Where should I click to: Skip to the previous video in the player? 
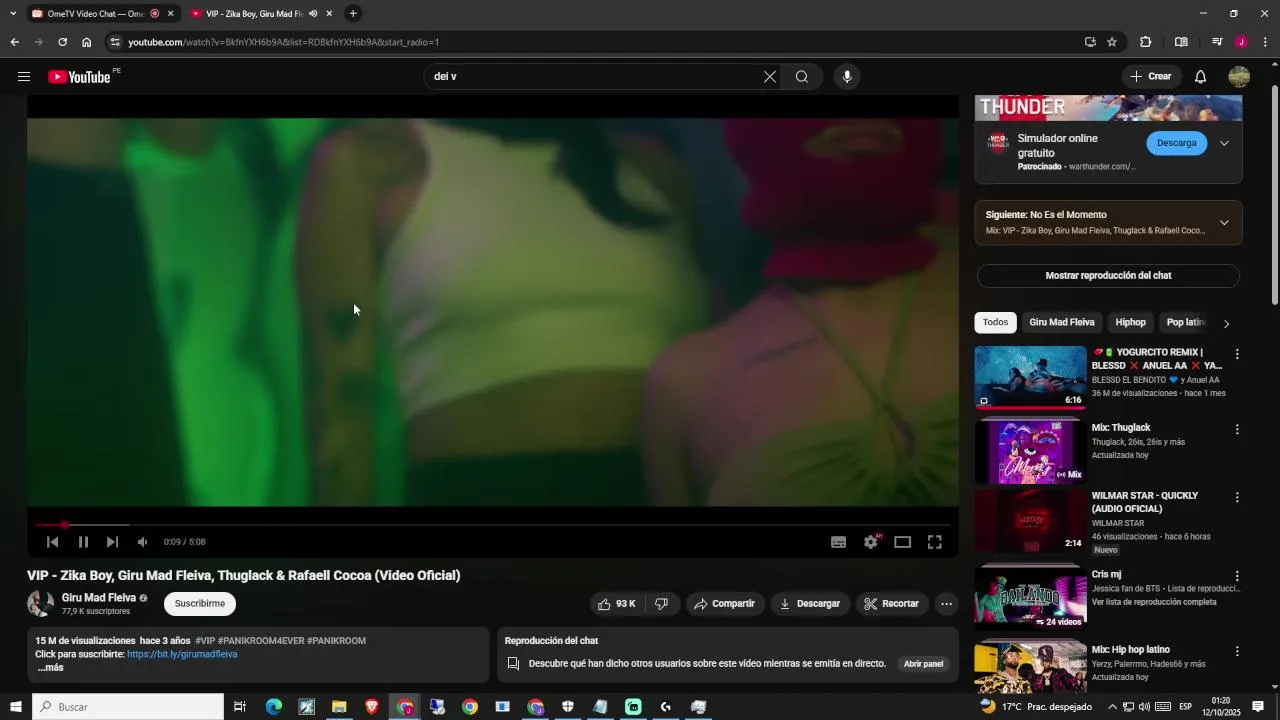(53, 542)
